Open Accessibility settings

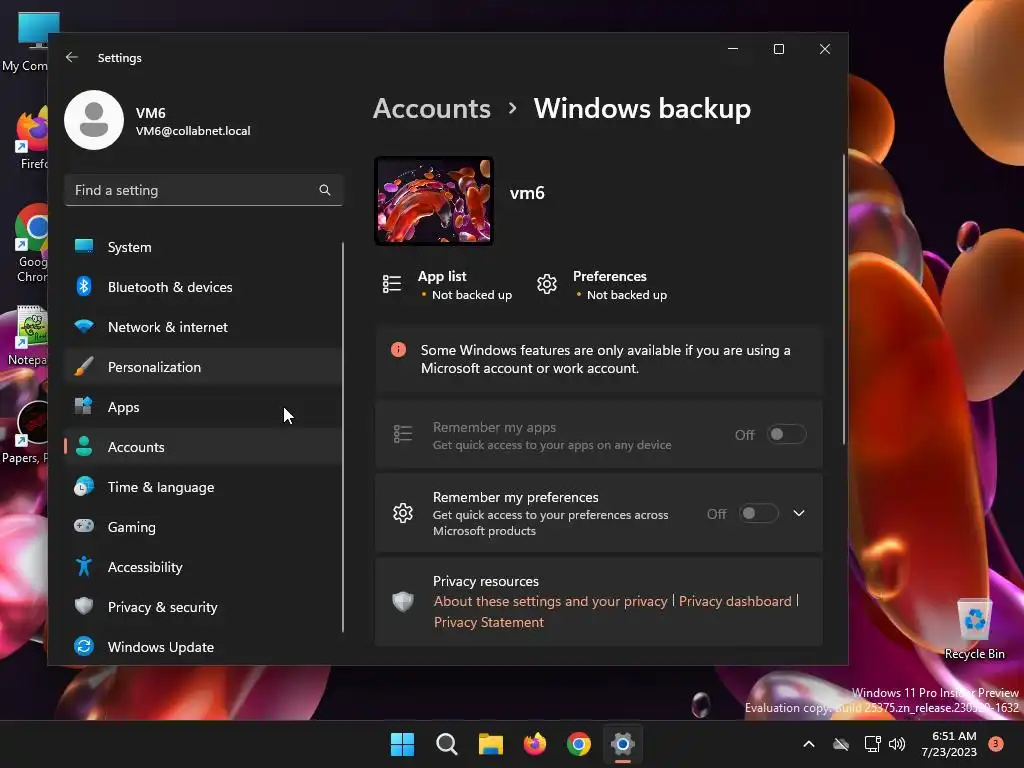(202, 567)
